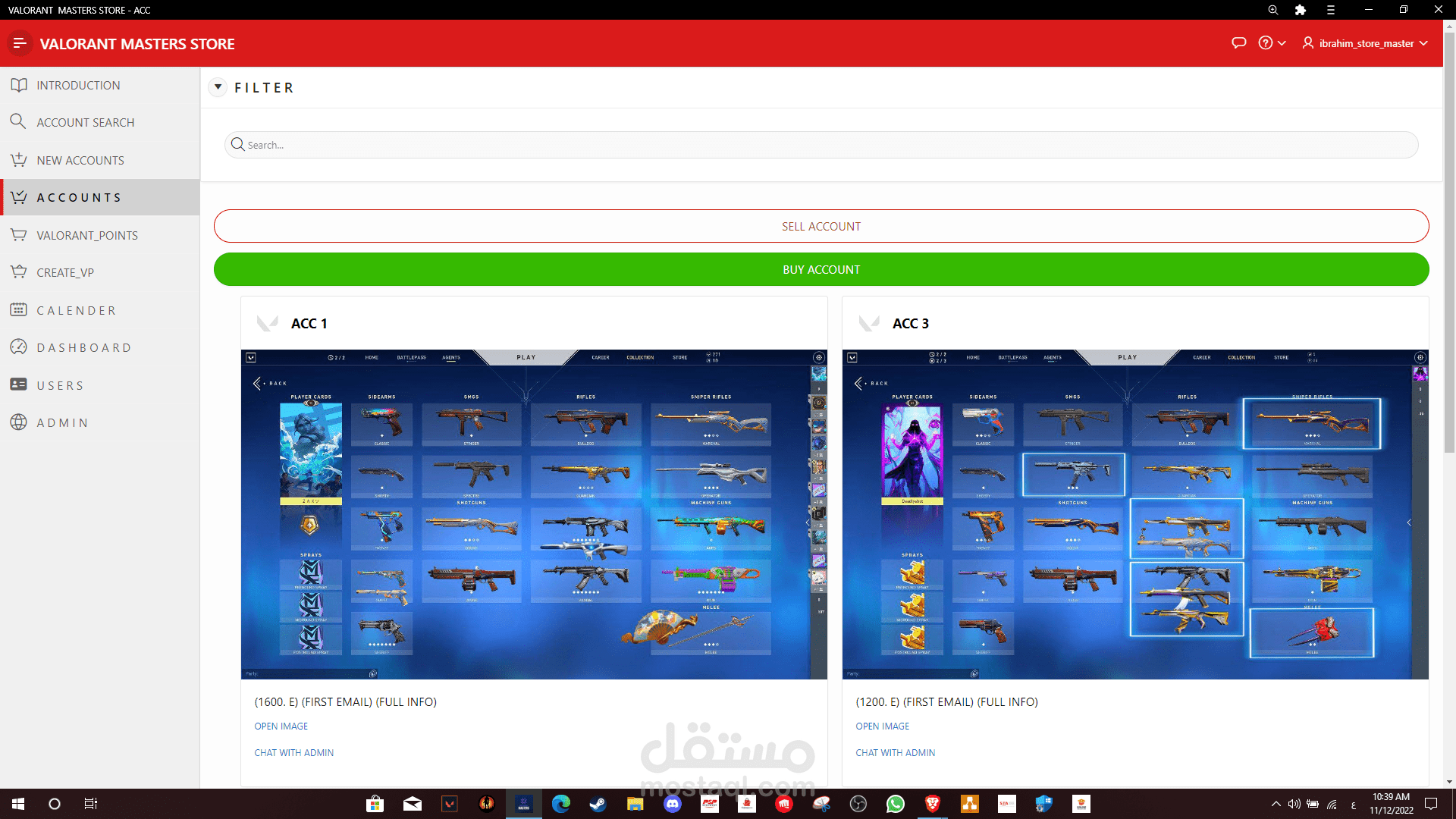The image size is (1456, 819).
Task: Go to ACCOUNT SEARCH in sidebar
Action: pyautogui.click(x=85, y=122)
